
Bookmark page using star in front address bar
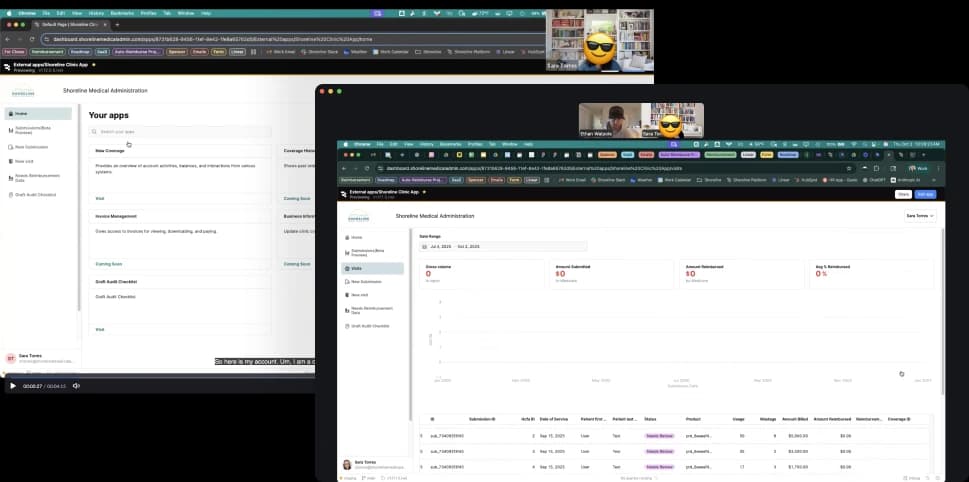pos(849,168)
